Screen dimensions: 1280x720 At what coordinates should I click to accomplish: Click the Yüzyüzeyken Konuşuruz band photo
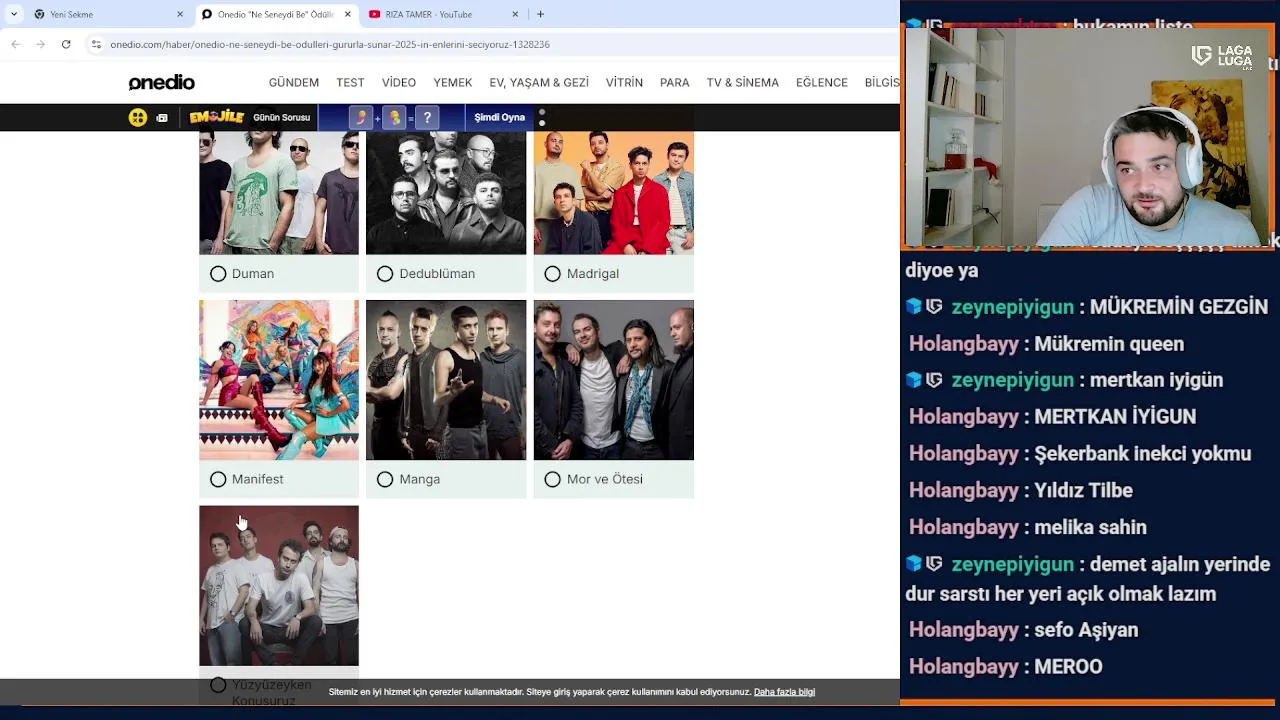click(279, 586)
